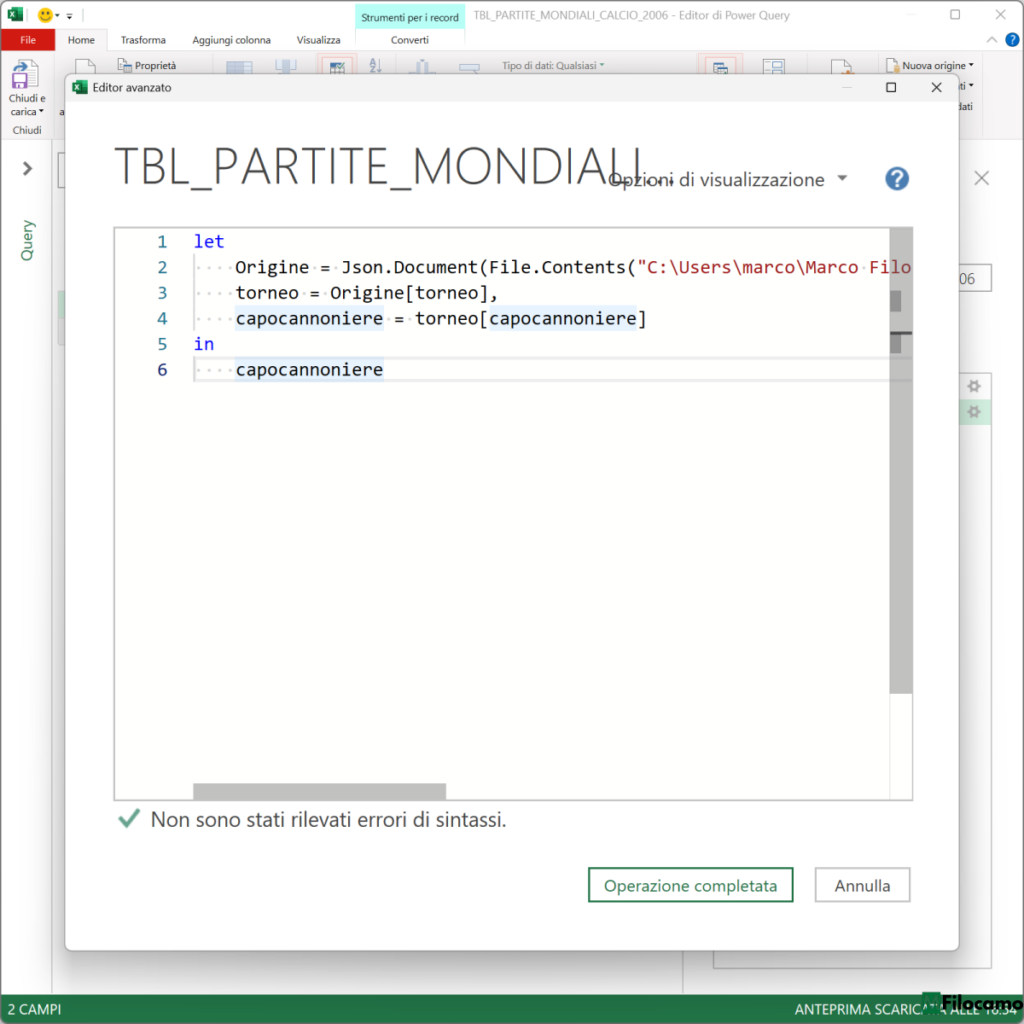Close the Editor avanzato dialog
Screen dimensions: 1024x1024
pyautogui.click(x=936, y=88)
